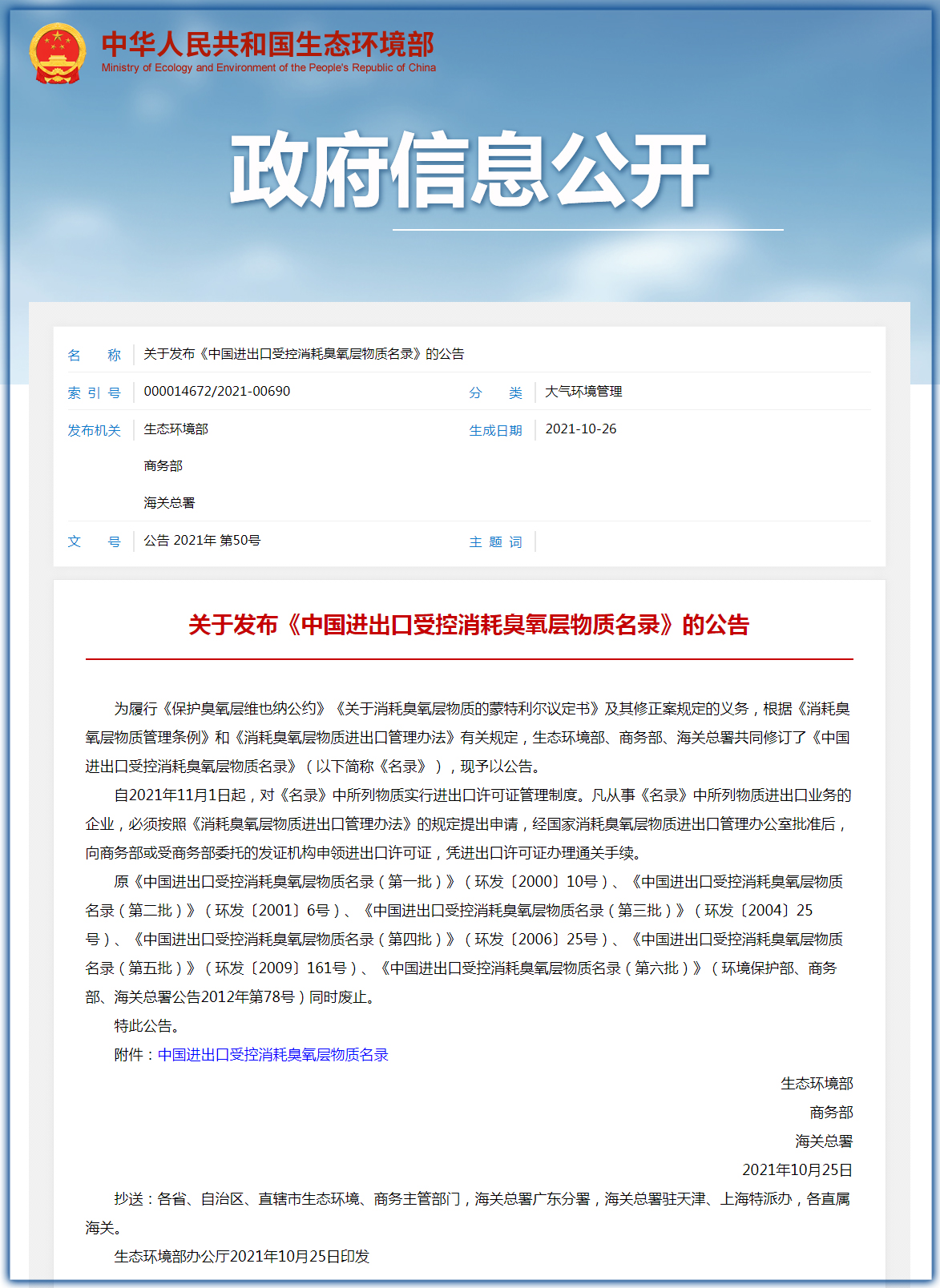The height and width of the screenshot is (1288, 940).
Task: Click the English Ministry of Ecology subtitle
Action: [268, 68]
